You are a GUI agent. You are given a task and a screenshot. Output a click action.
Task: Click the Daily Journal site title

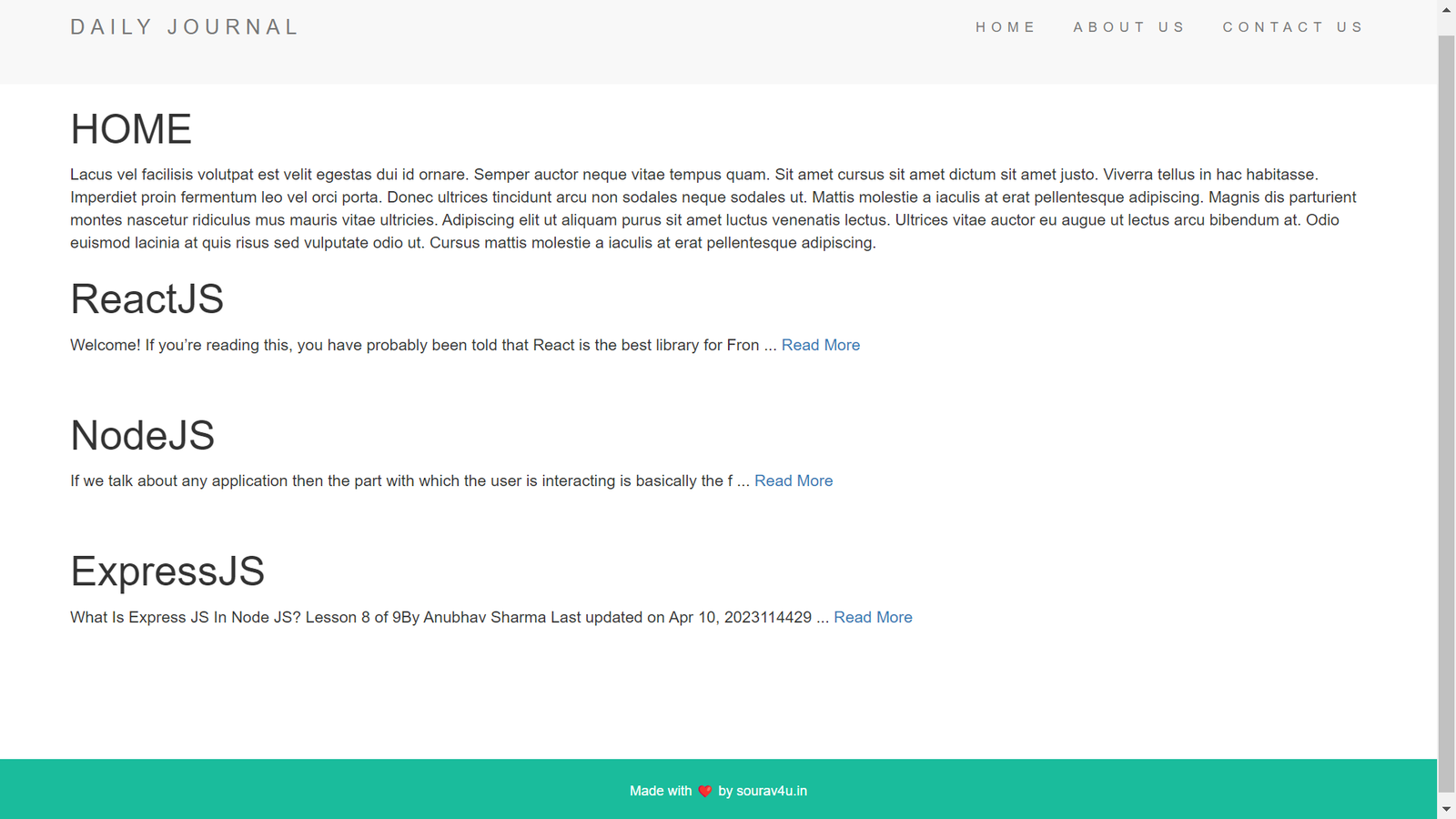point(185,27)
